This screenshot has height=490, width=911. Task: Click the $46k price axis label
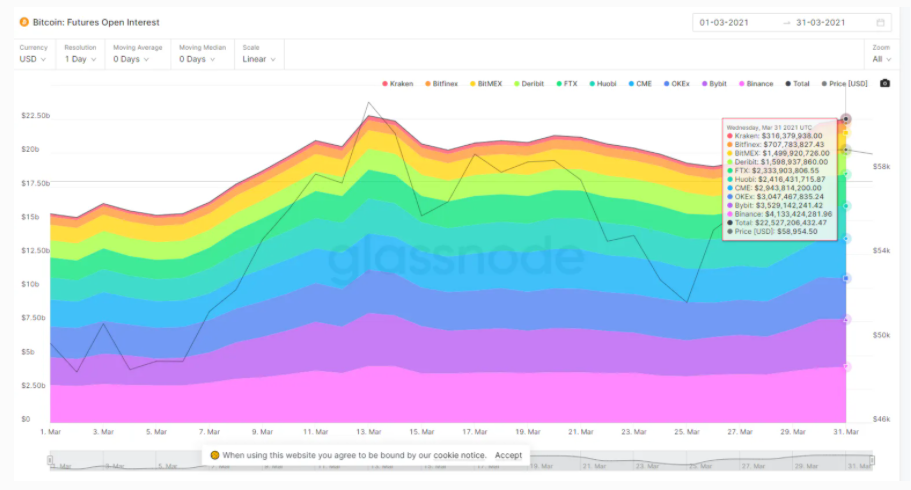pos(881,419)
